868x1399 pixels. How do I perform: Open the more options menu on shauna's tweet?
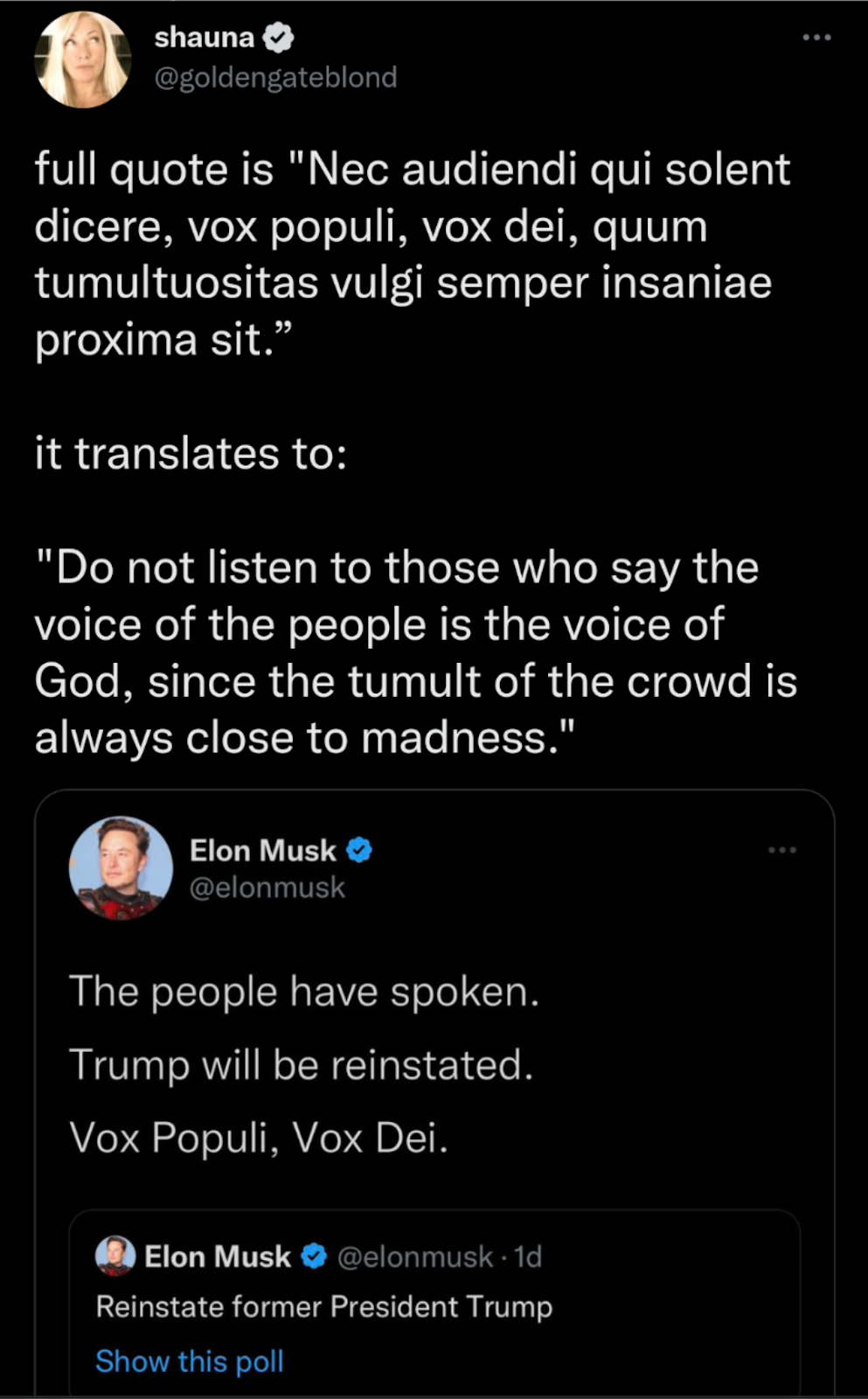816,38
